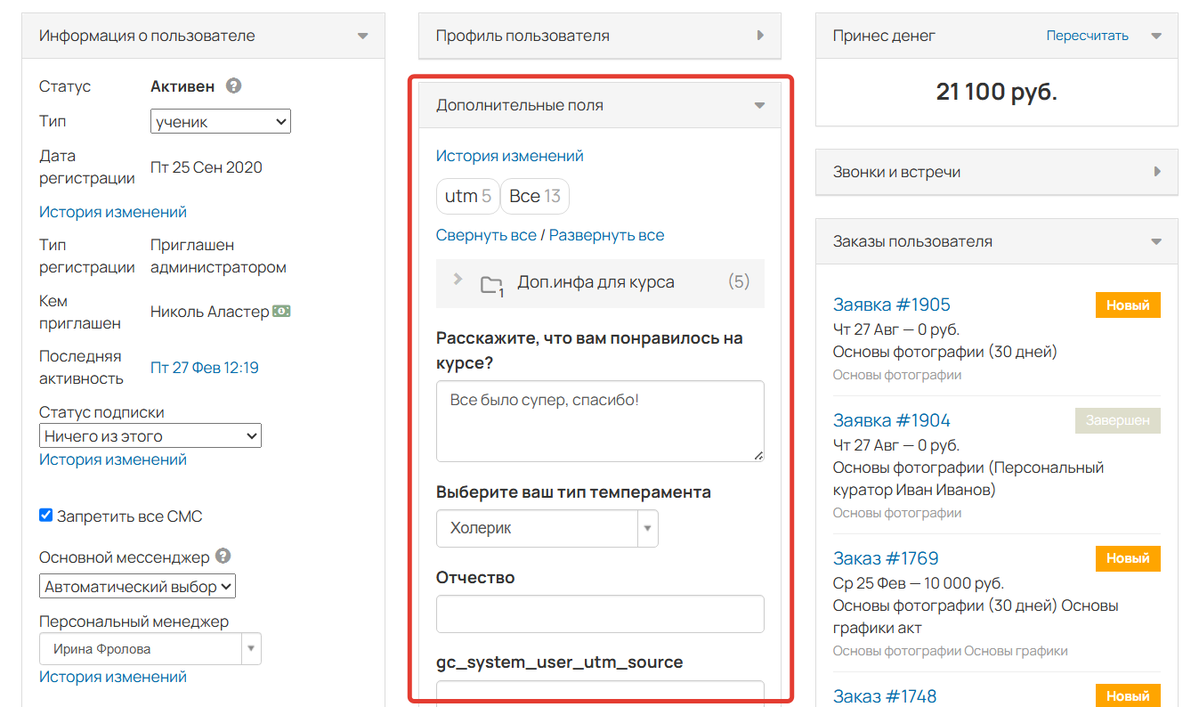
Task: Open the Персональный менеджер dropdown Ирина Фролова
Action: (150, 649)
